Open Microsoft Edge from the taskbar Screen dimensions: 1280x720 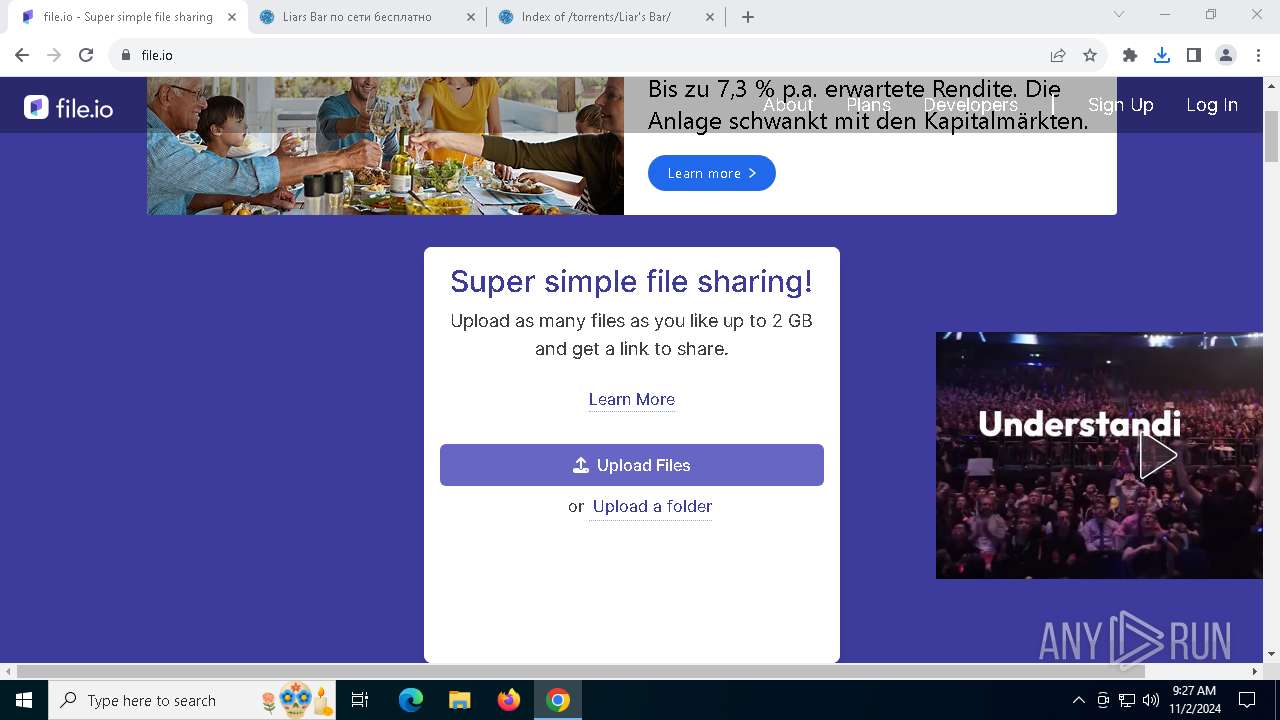pos(411,700)
